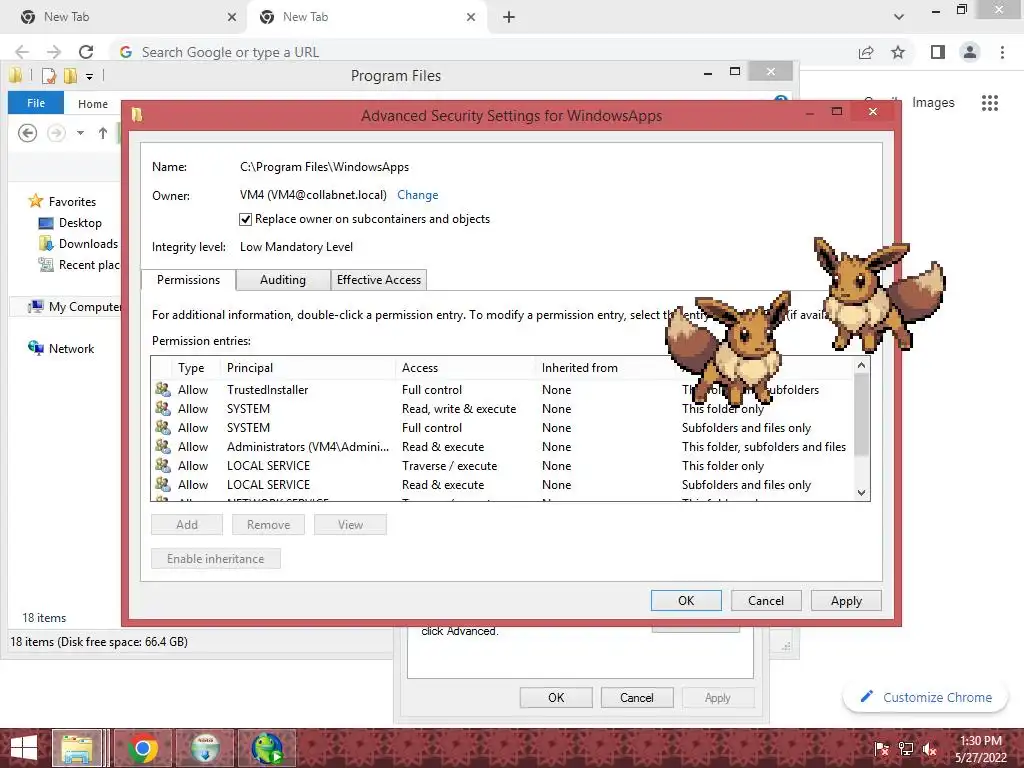Select LOCAL SERVICE Traverse / execute entry
The image size is (1024, 768).
click(x=503, y=466)
